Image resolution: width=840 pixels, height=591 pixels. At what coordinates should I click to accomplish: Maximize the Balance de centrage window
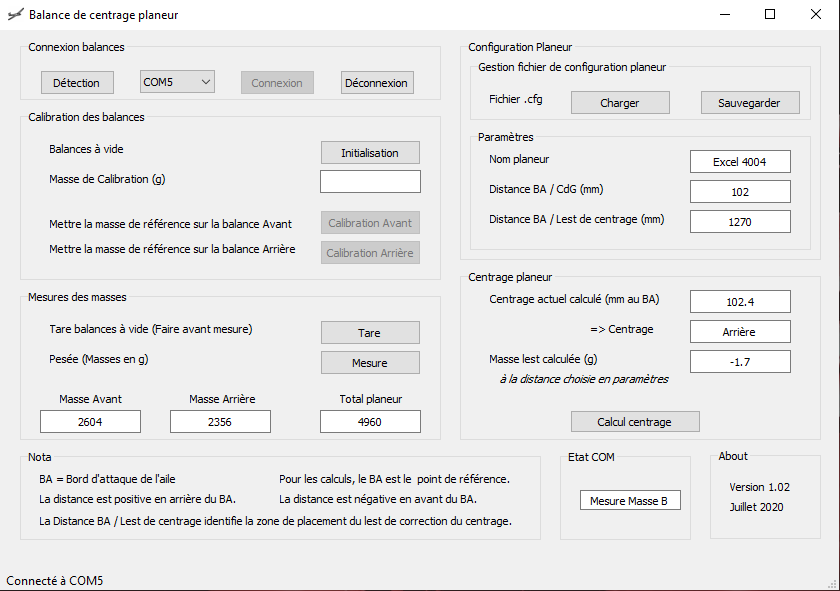pyautogui.click(x=770, y=14)
